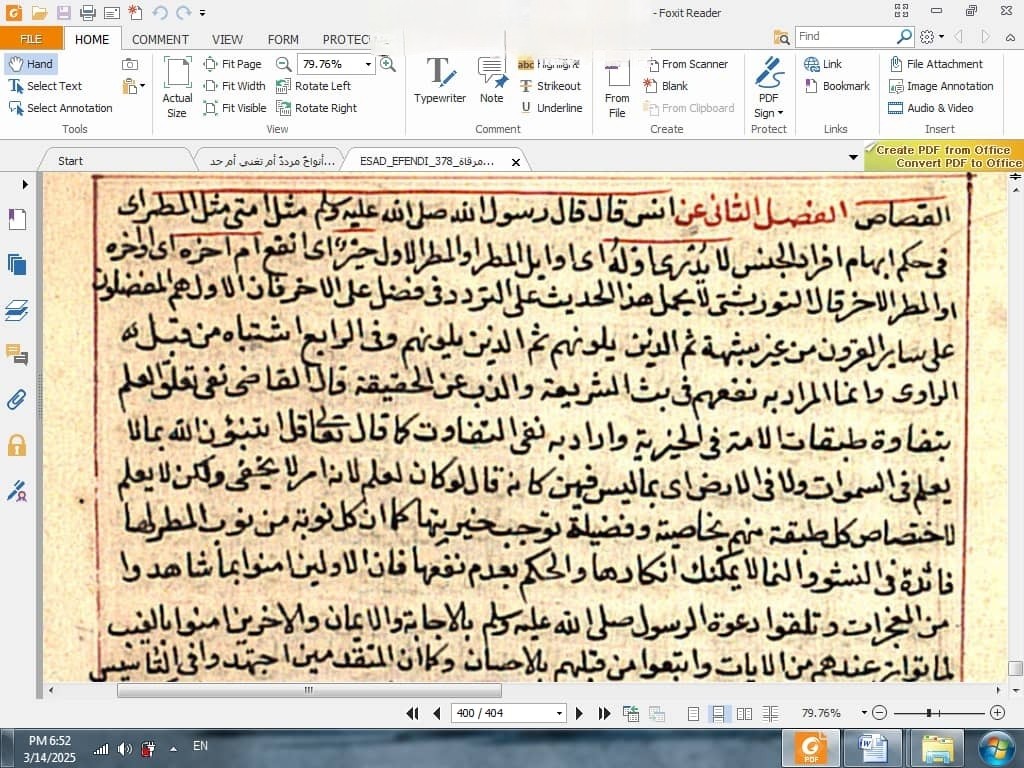Open the Security panel lock icon

[x=16, y=445]
